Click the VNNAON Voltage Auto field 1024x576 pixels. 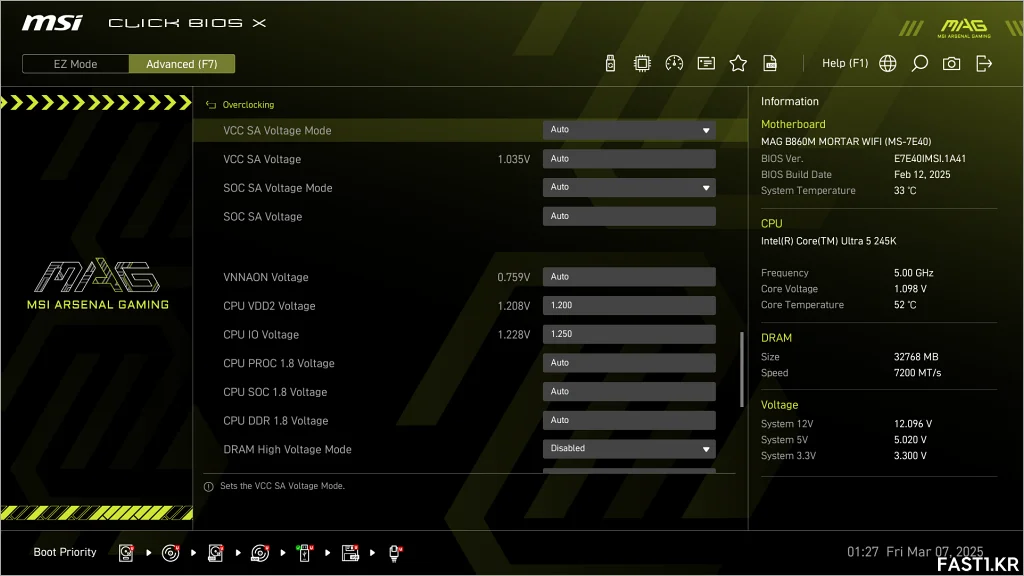629,277
